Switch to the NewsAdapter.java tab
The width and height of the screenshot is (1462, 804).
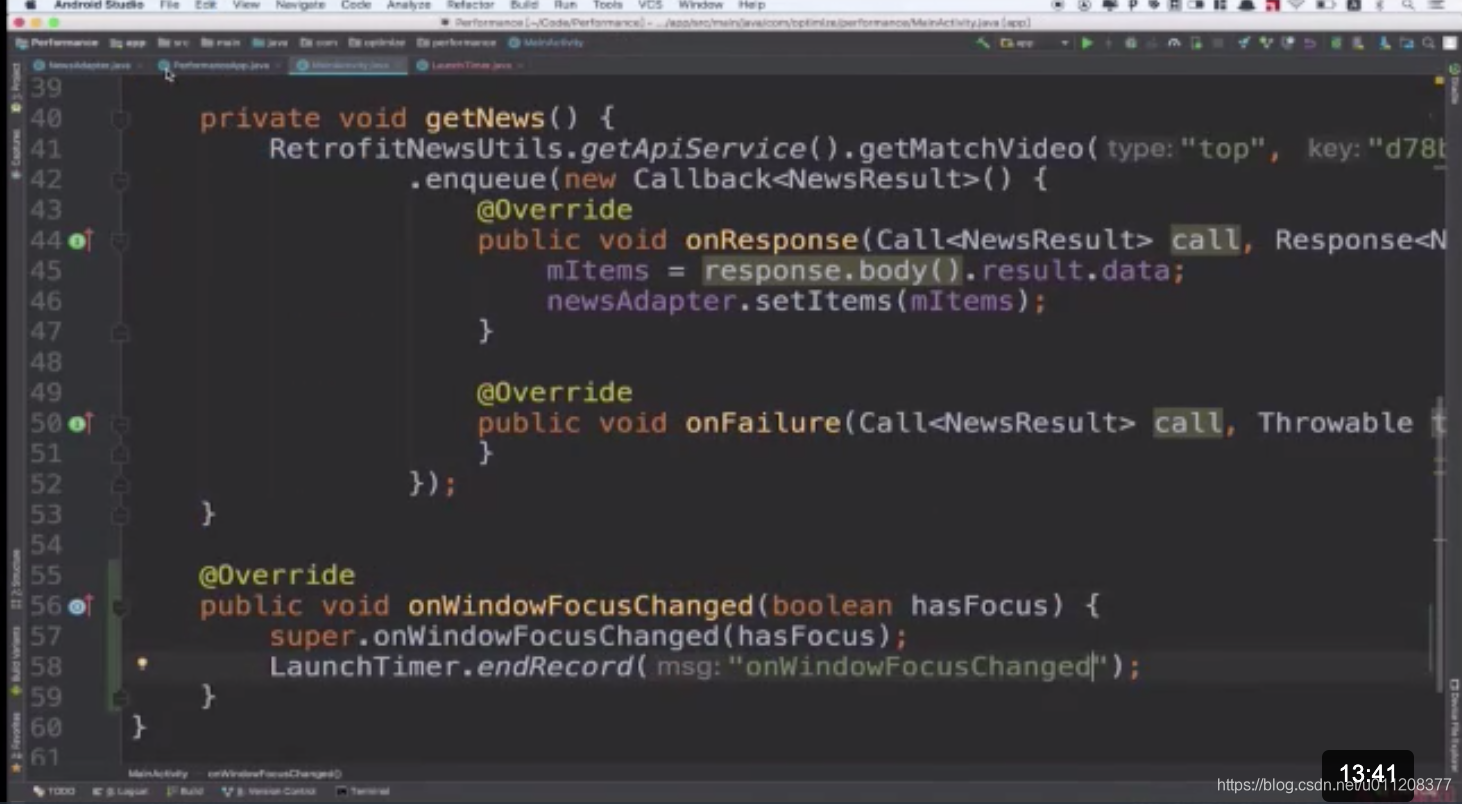click(x=89, y=65)
